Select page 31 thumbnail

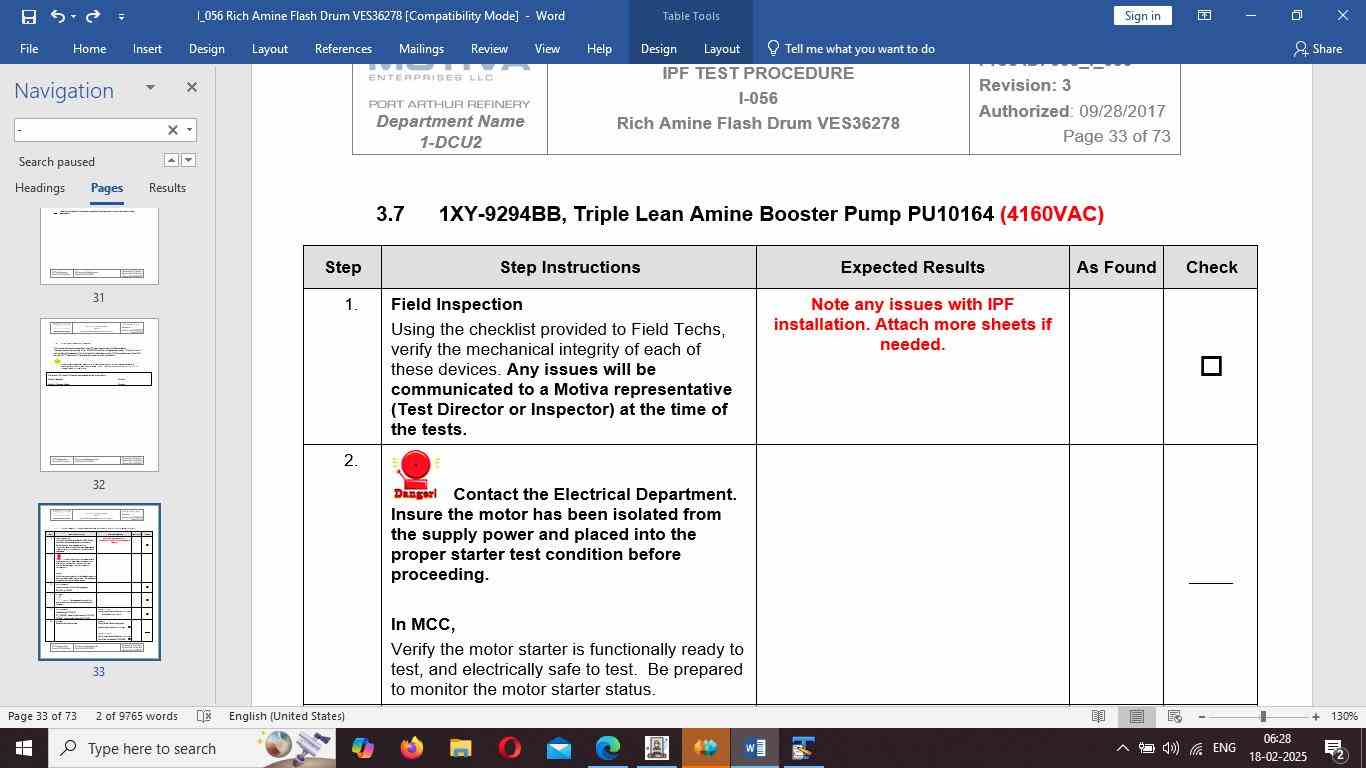(x=99, y=246)
